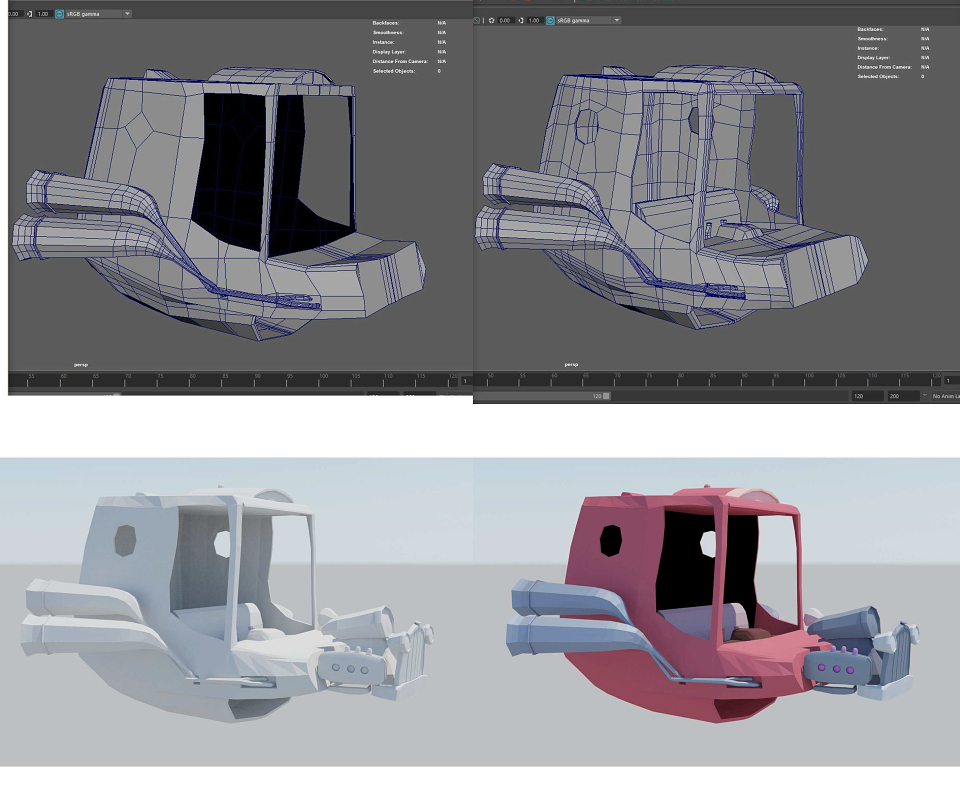Click the gamma value 1.00 in left viewport
960x808 pixels.
click(43, 13)
